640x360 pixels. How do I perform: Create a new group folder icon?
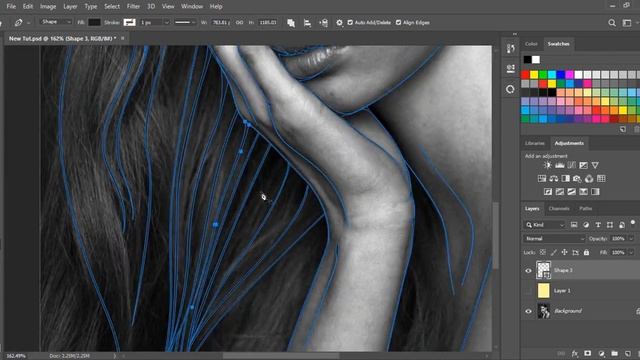click(x=615, y=353)
